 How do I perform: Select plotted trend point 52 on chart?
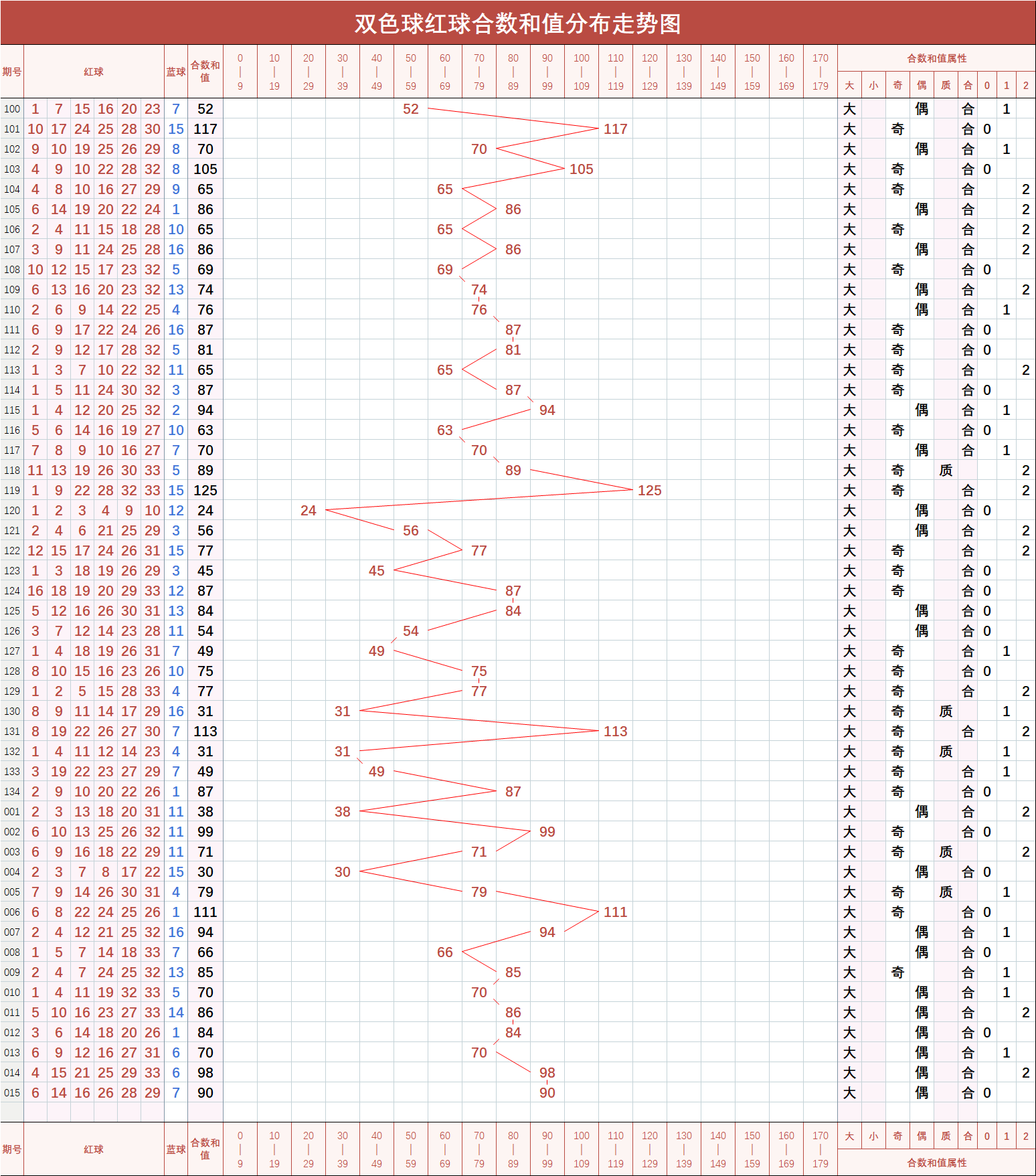(410, 108)
